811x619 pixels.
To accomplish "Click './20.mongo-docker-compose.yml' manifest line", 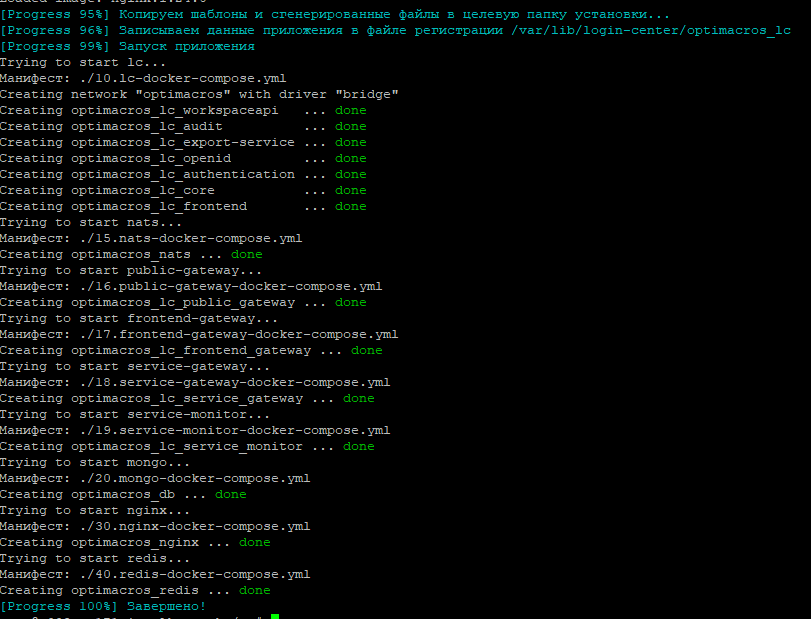I will [155, 479].
